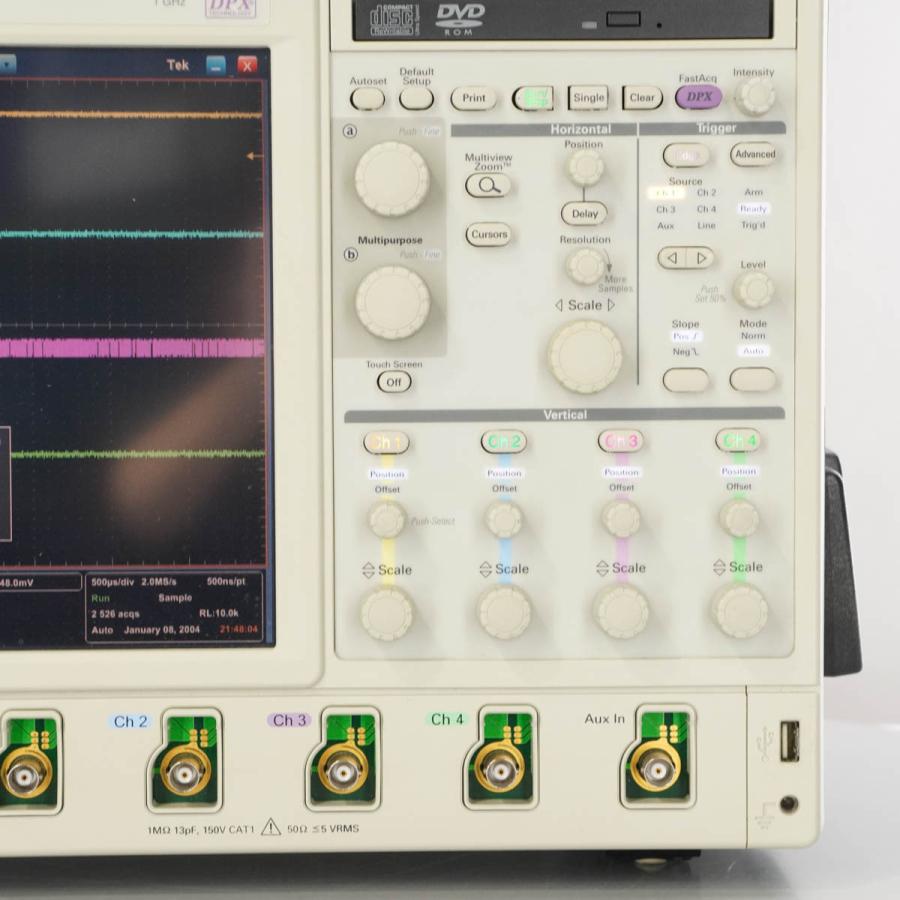Click the cyan waveform trace on screen

131,234
